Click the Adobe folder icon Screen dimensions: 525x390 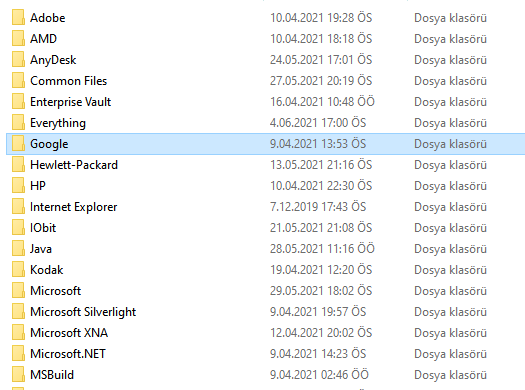pos(18,17)
